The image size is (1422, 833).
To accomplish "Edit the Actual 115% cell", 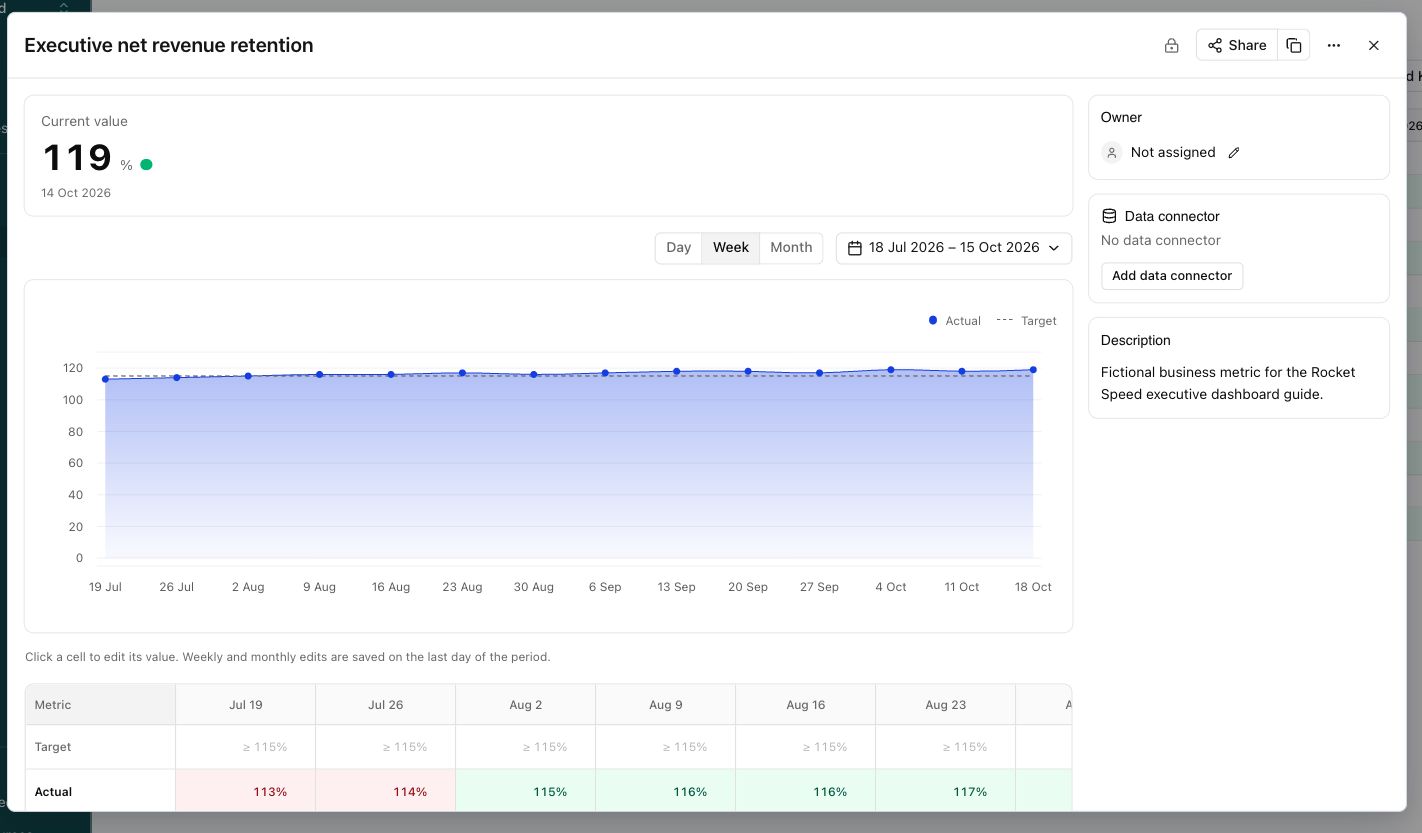I will pyautogui.click(x=526, y=791).
